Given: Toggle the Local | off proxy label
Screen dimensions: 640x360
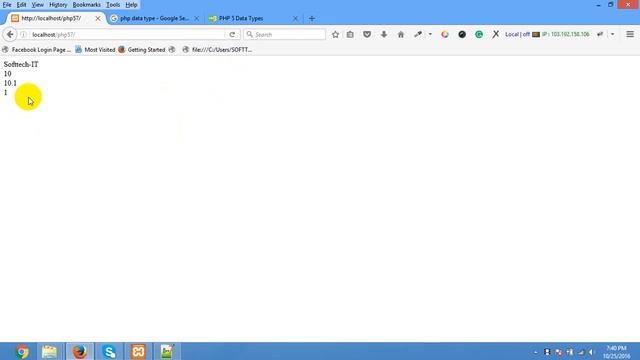Looking at the screenshot, I should tap(517, 34).
